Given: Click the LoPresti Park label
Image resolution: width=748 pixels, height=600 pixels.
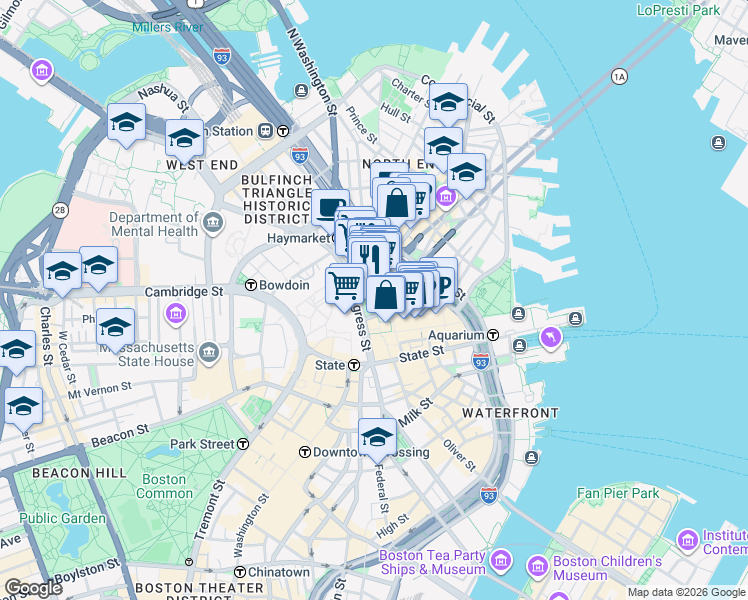Looking at the screenshot, I should 678,10.
